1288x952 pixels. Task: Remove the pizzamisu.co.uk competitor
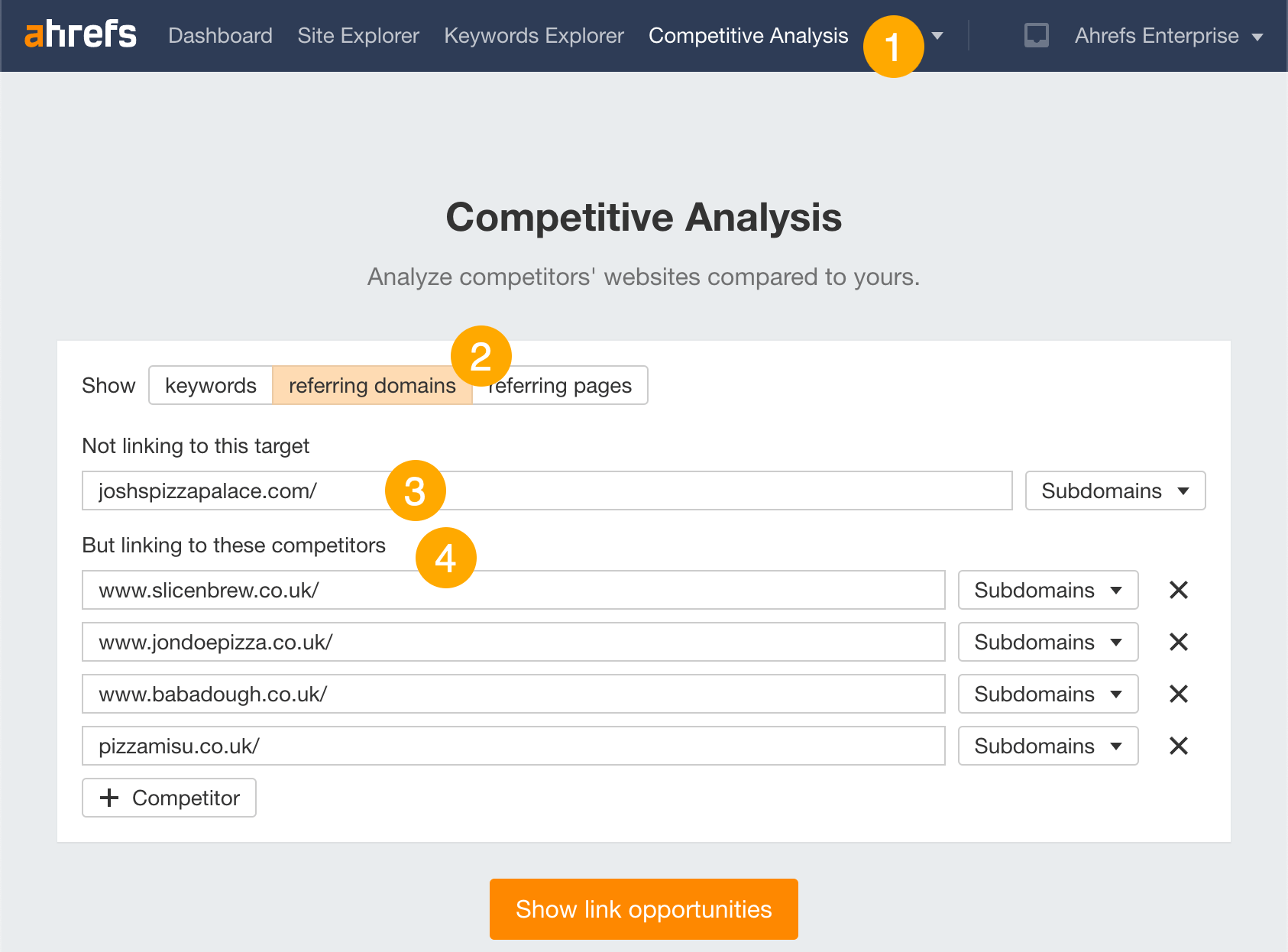coord(1179,746)
